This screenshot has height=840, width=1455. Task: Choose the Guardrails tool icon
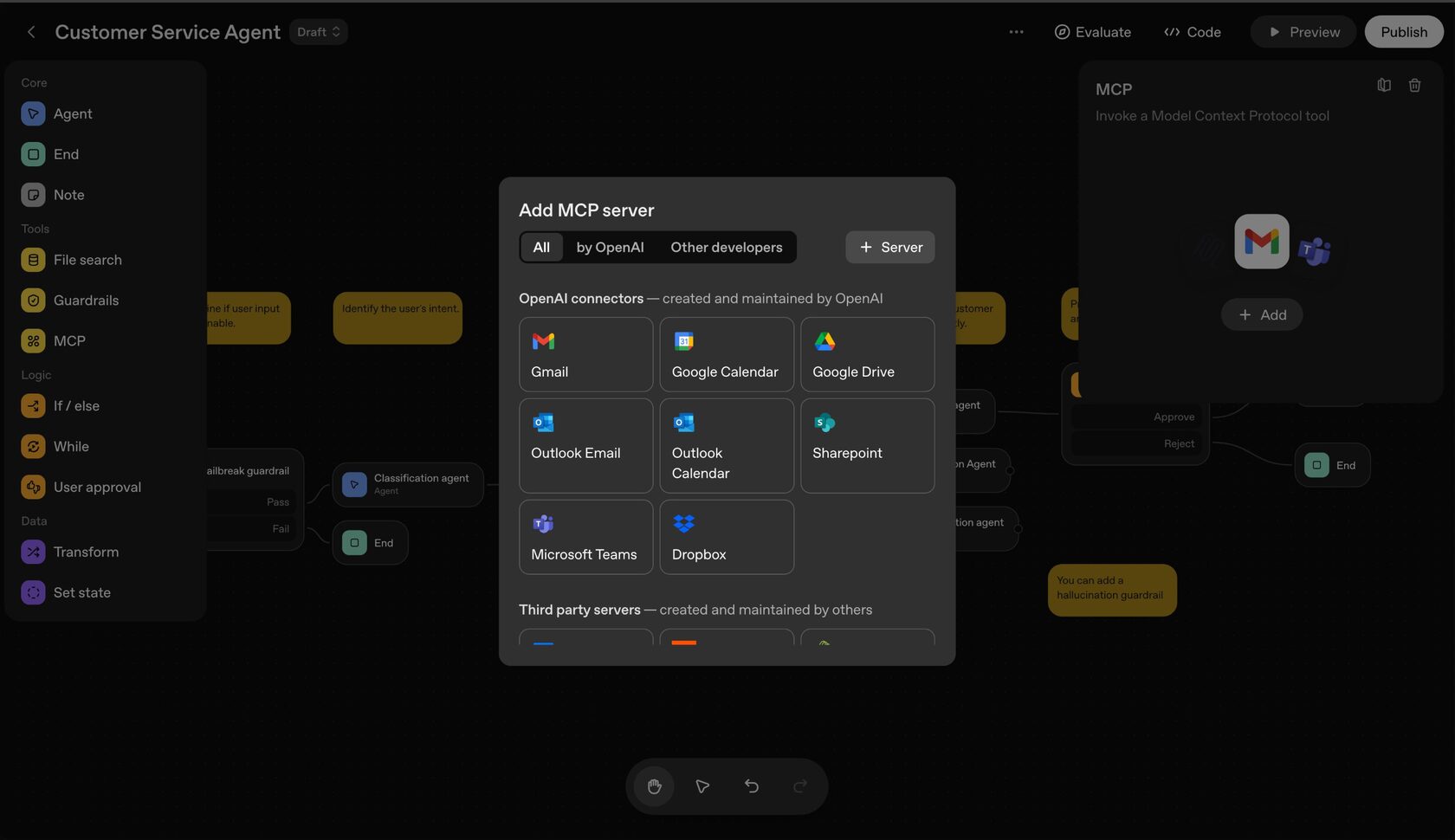tap(33, 300)
